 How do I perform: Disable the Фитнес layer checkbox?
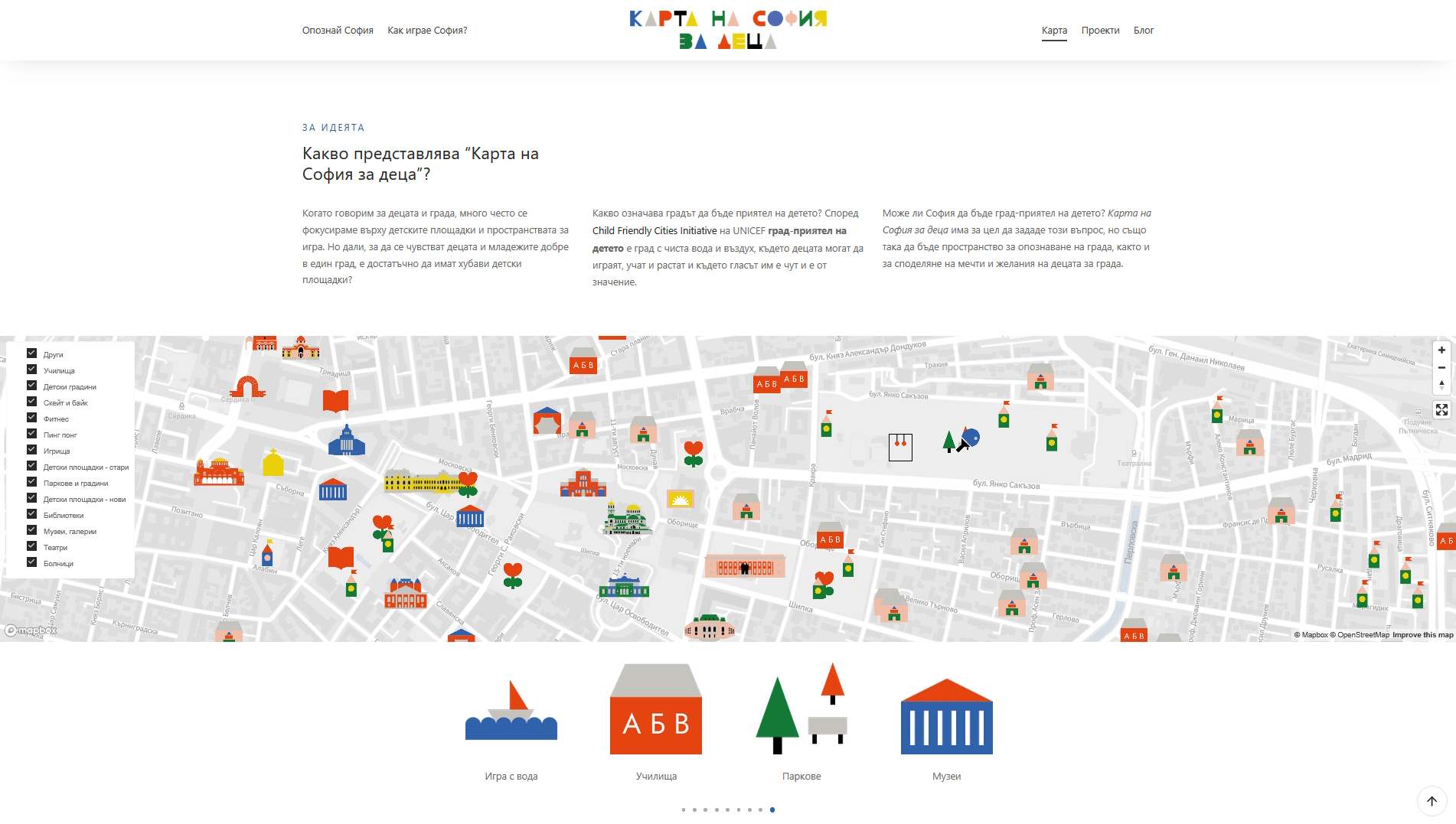coord(31,418)
